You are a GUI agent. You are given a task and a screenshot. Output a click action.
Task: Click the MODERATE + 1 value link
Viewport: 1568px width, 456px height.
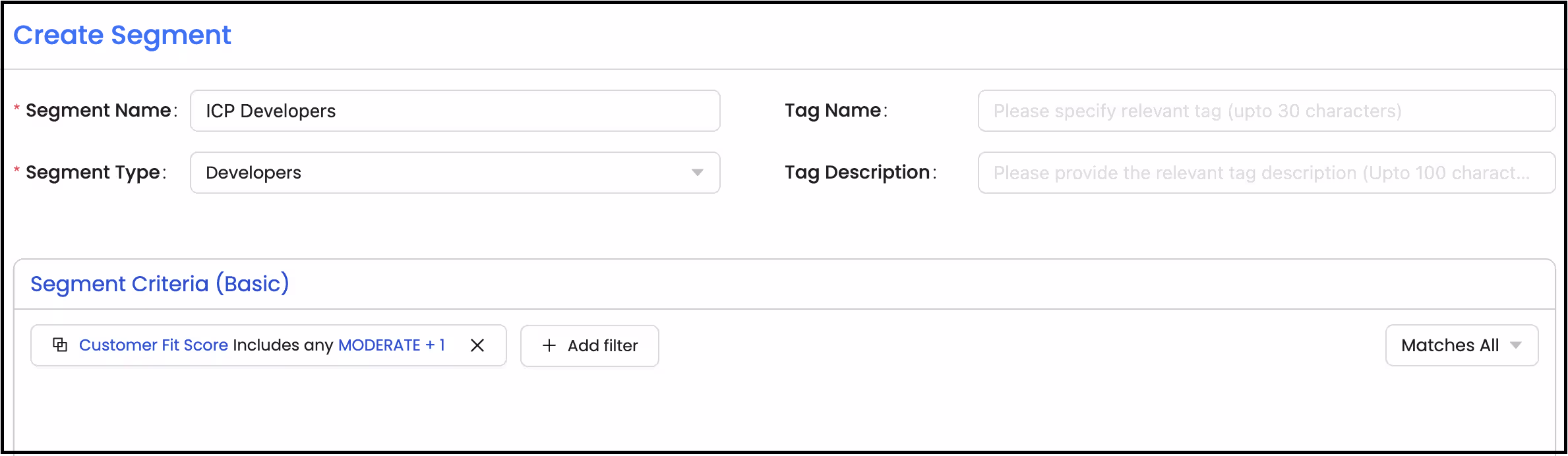(x=392, y=345)
